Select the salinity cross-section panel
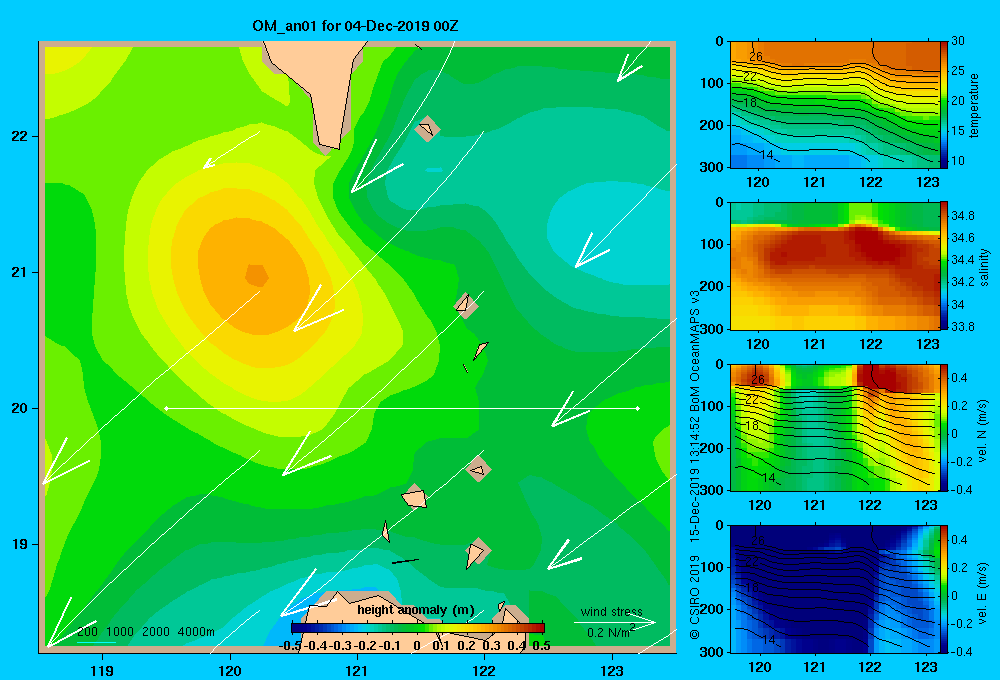 click(835, 265)
